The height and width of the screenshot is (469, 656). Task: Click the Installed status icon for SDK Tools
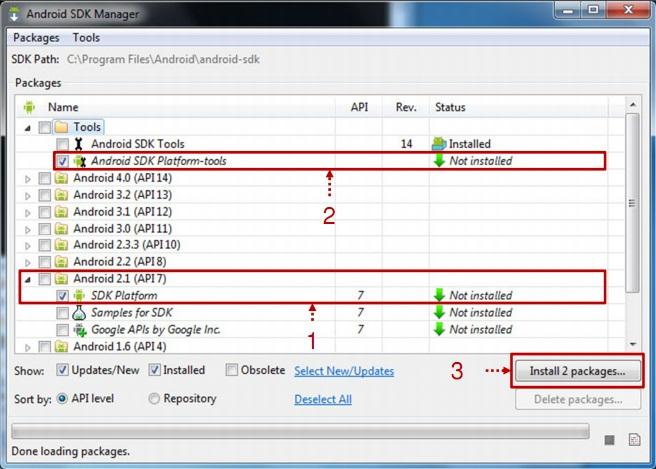click(439, 144)
